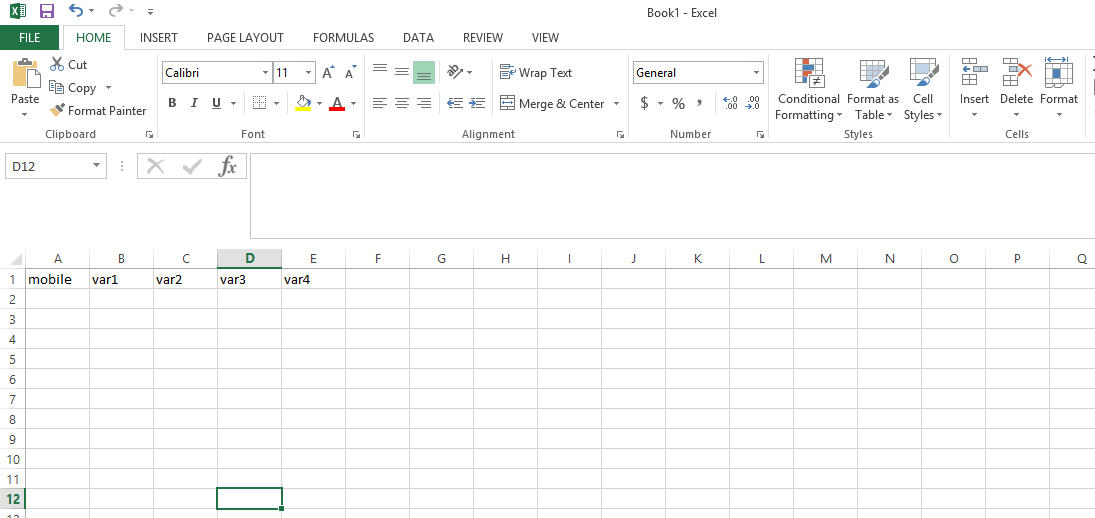
Task: Click the Save icon in quick access toolbar
Action: pos(47,11)
